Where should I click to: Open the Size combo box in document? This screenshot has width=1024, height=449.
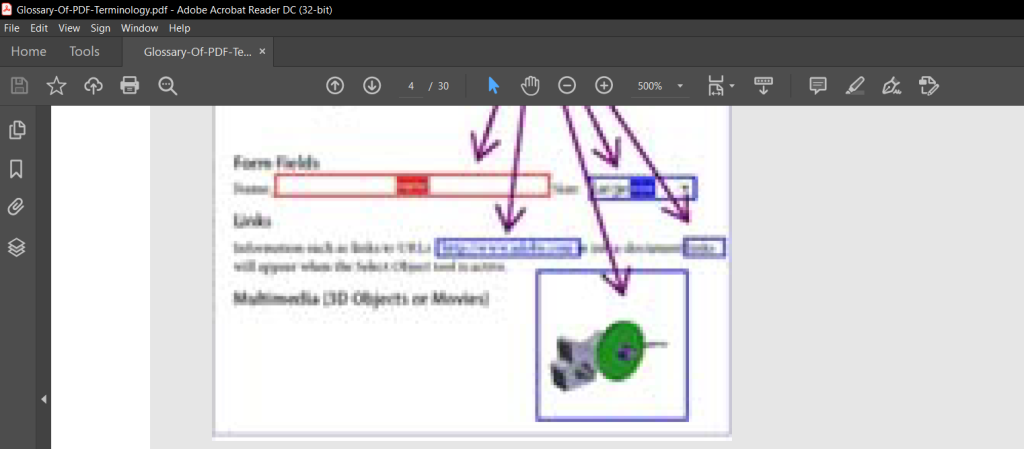click(x=642, y=188)
